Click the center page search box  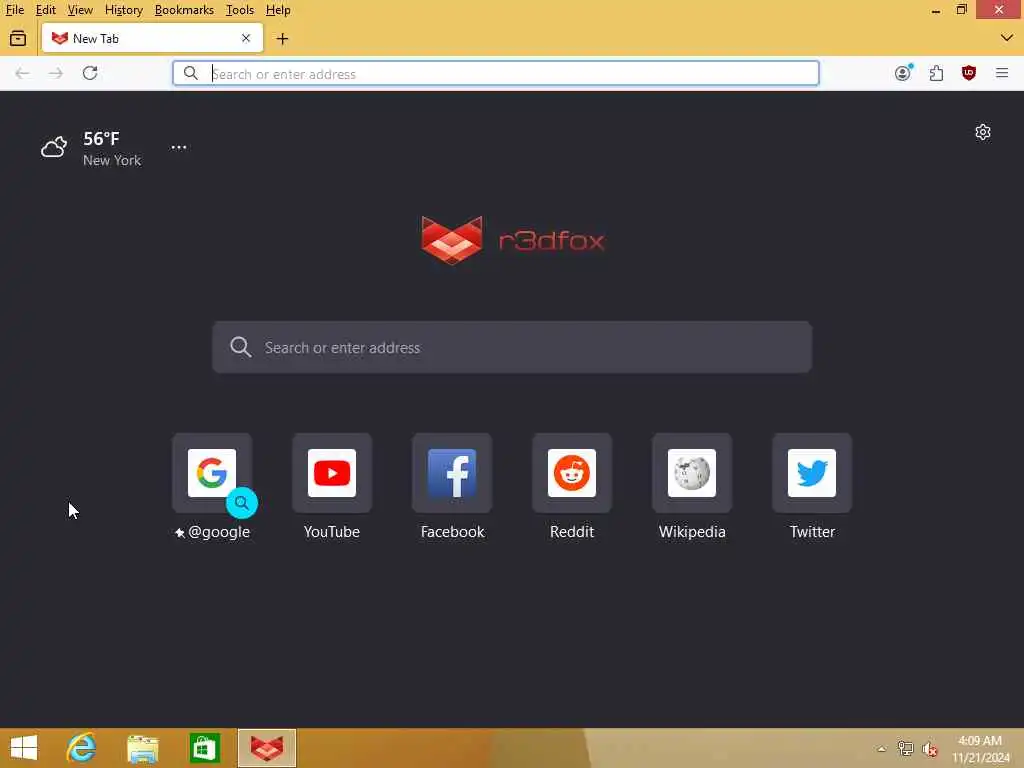click(x=512, y=347)
